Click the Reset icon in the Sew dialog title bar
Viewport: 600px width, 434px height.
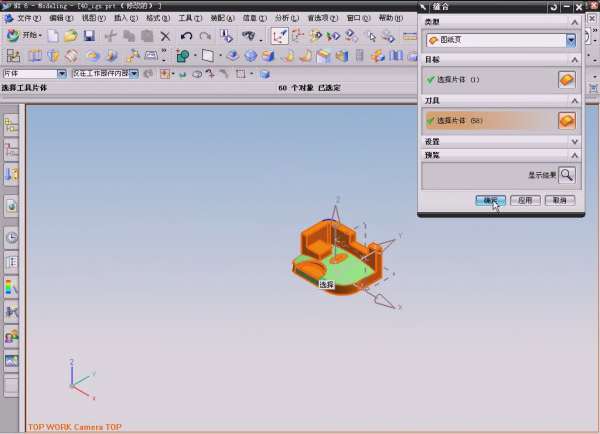pyautogui.click(x=553, y=7)
